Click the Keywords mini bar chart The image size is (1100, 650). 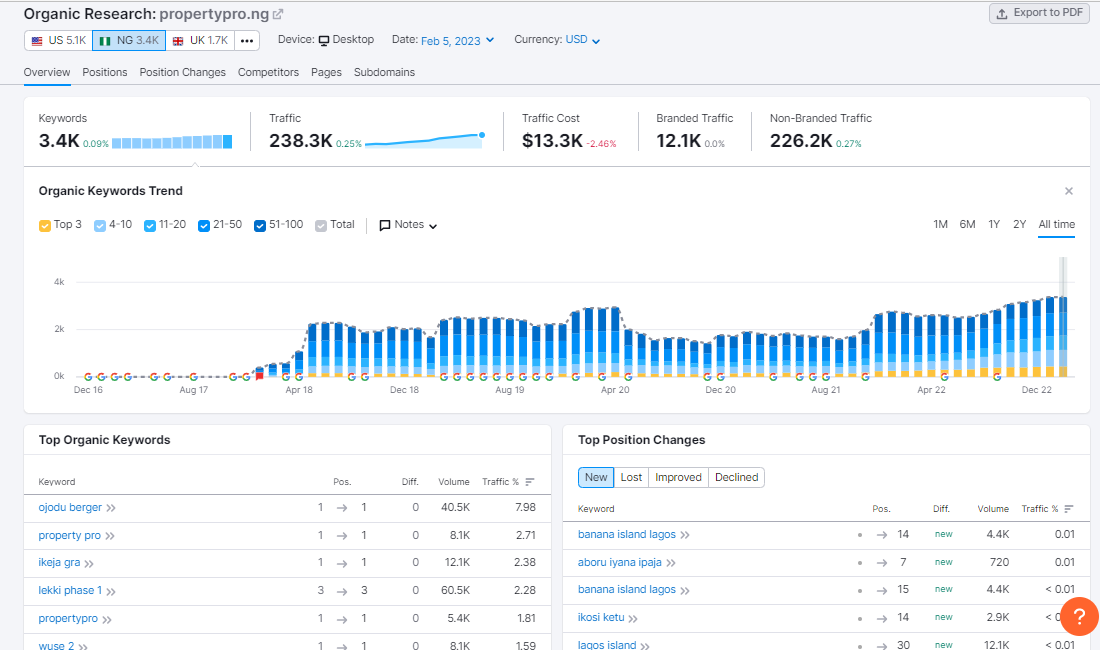[172, 142]
